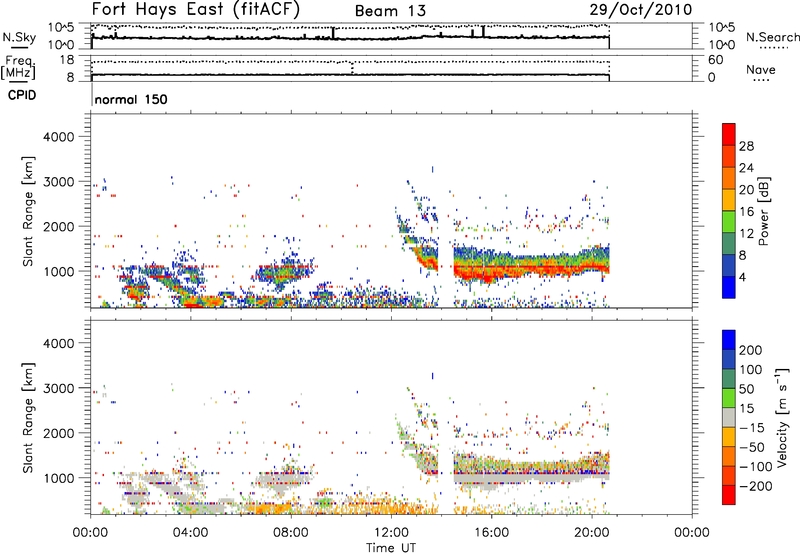Screen dimensions: 800x554
Task: Click the red high-power backscatter band after 16:00
Action: (551, 269)
